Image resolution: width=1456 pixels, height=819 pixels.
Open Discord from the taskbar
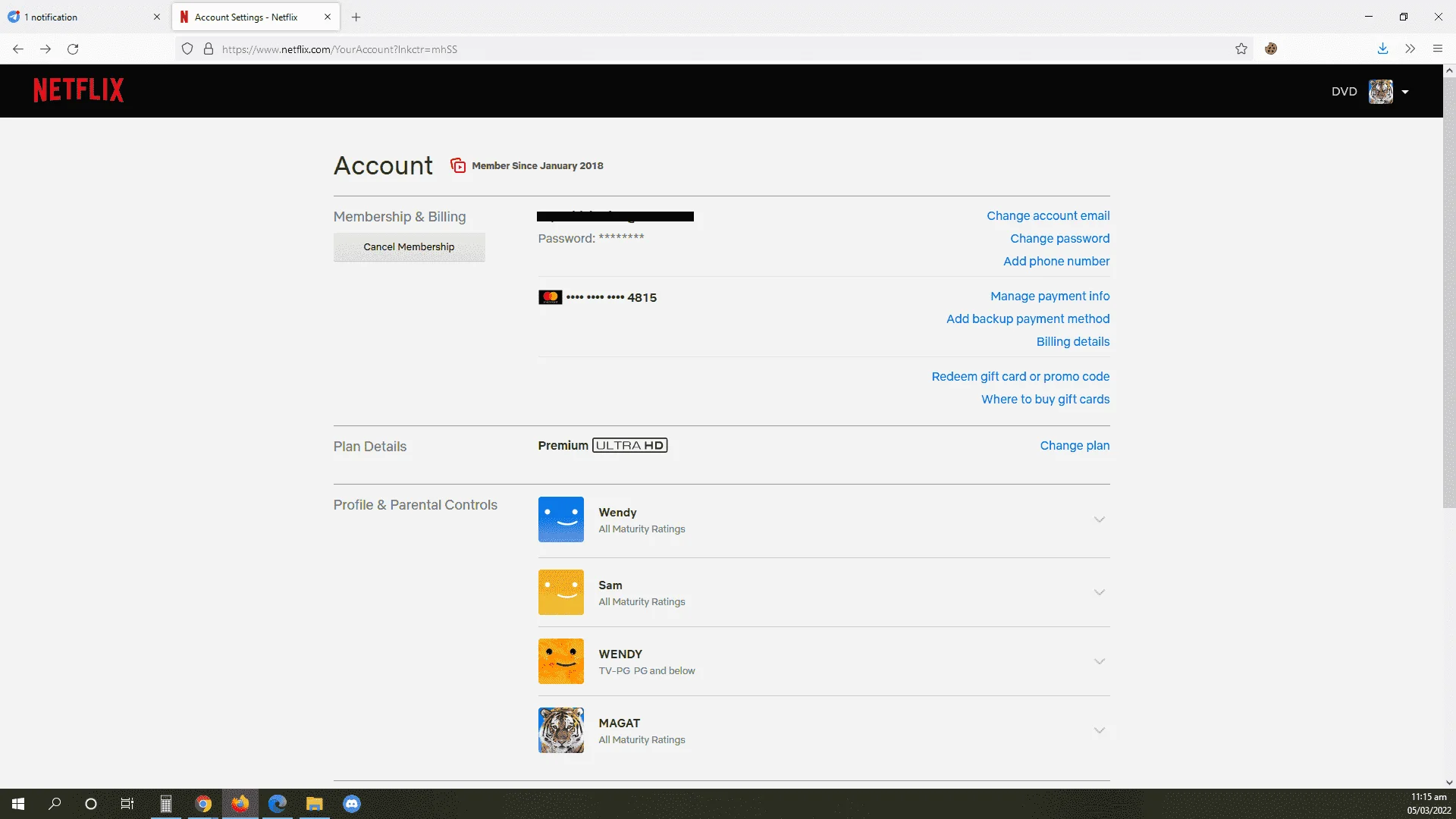352,804
